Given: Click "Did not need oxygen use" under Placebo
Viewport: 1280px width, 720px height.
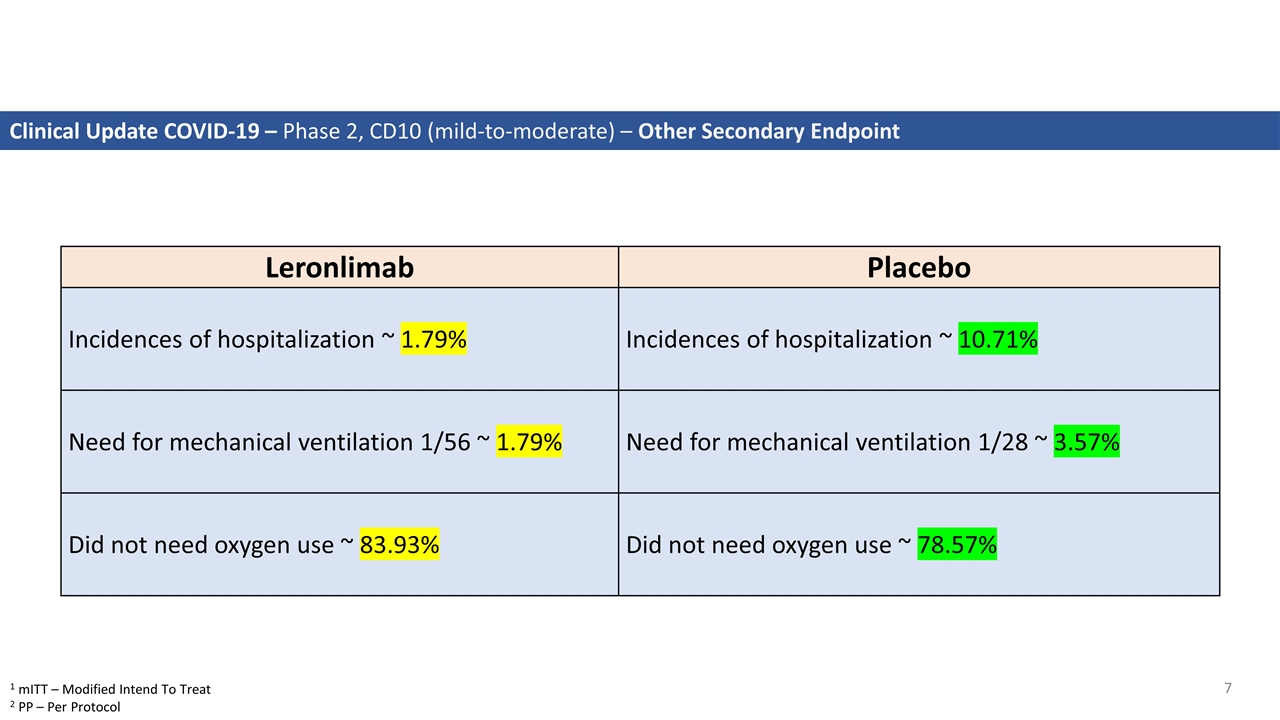Looking at the screenshot, I should [758, 545].
